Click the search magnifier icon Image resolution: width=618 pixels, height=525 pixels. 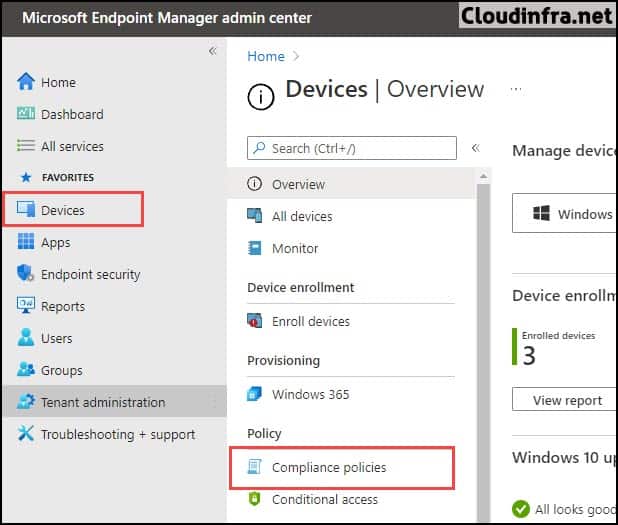(259, 148)
